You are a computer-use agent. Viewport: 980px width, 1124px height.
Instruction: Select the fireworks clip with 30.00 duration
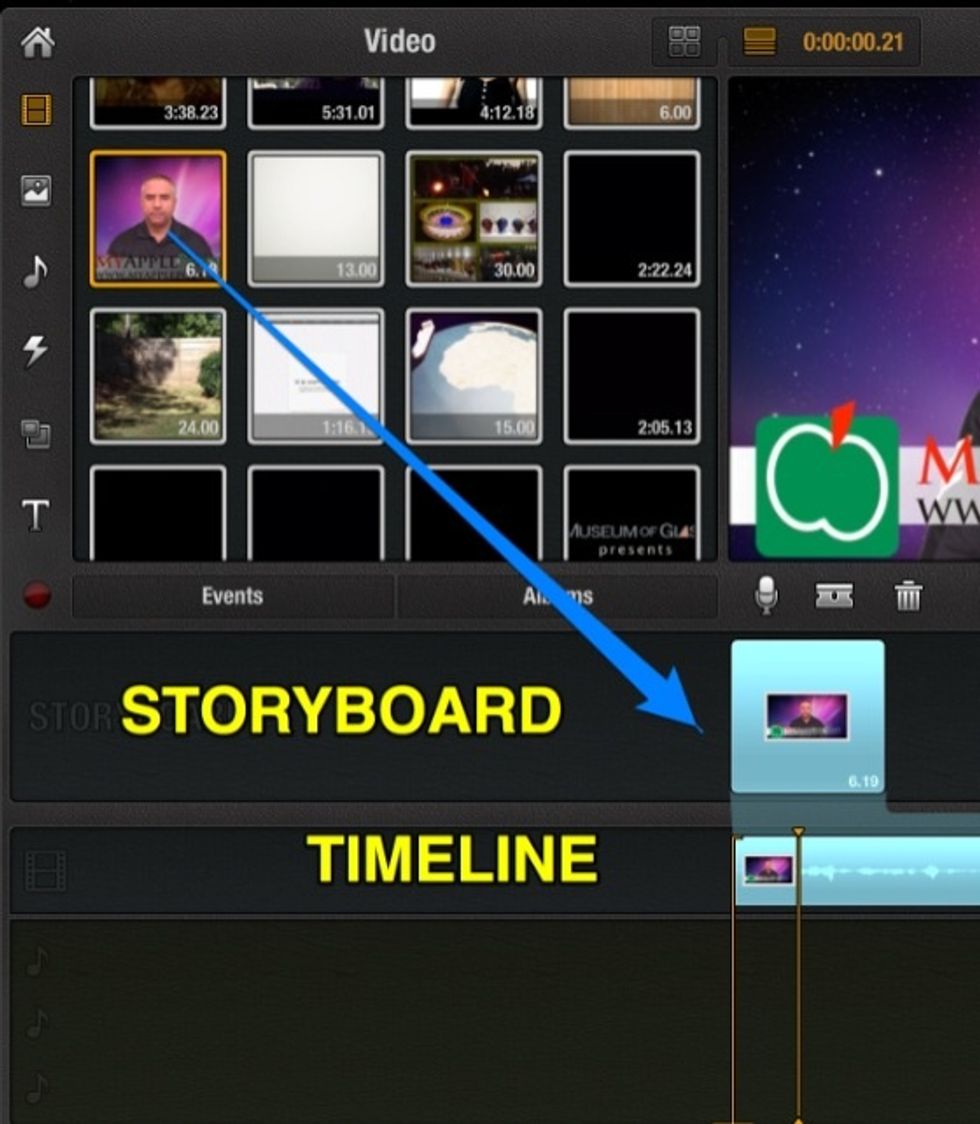(x=475, y=216)
